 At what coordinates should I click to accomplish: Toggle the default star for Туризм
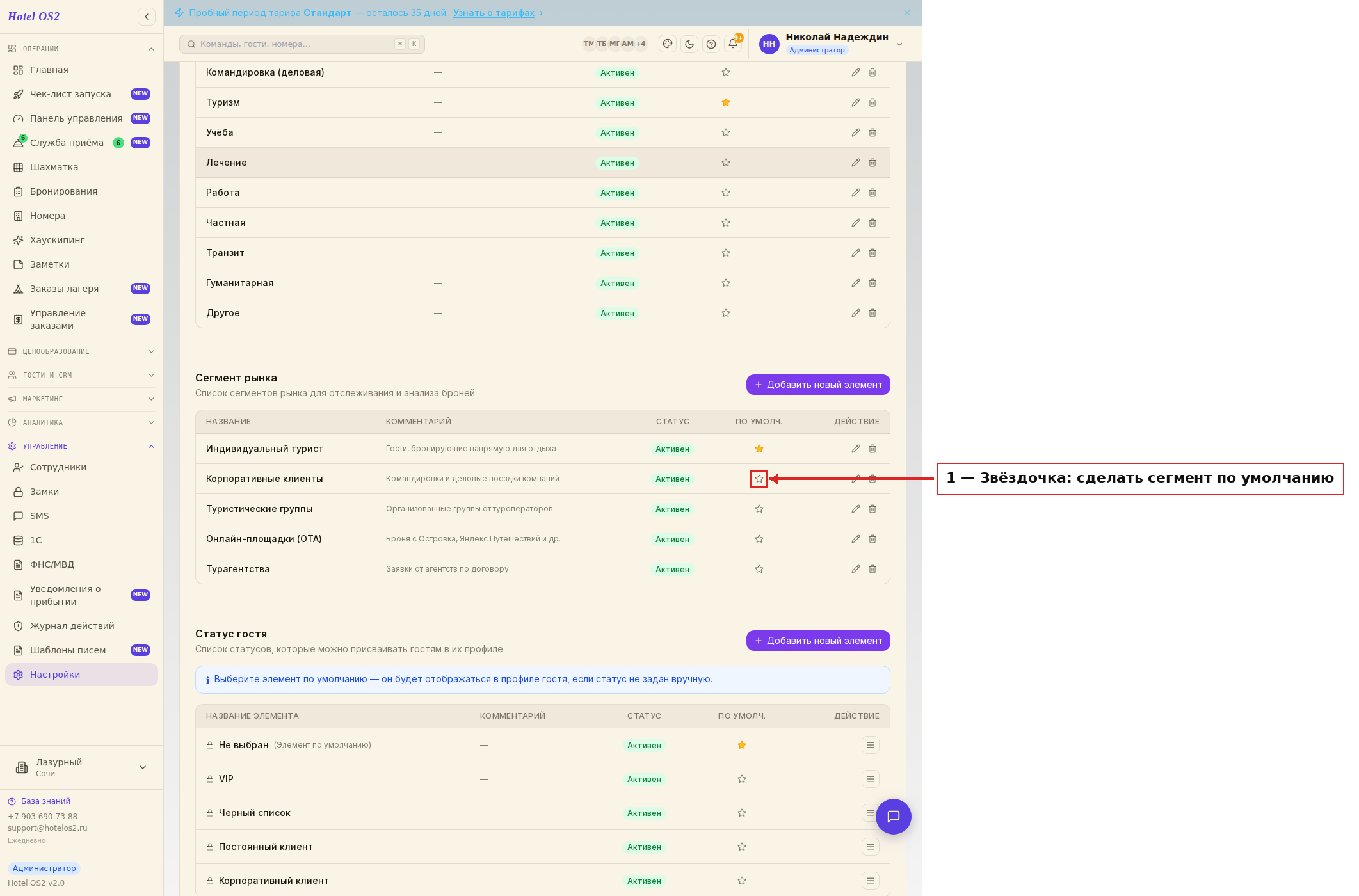[726, 102]
